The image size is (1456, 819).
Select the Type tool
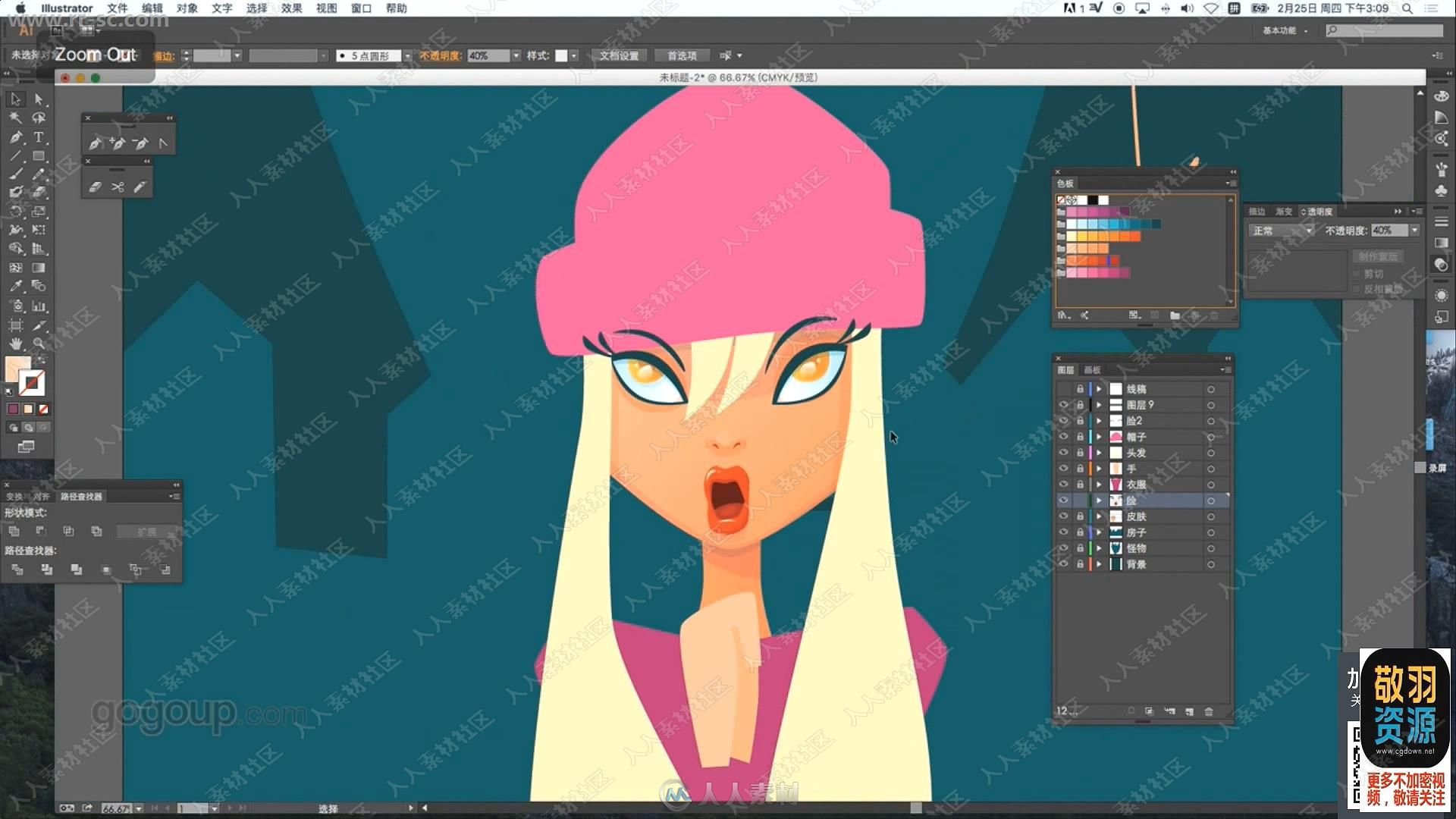point(39,137)
